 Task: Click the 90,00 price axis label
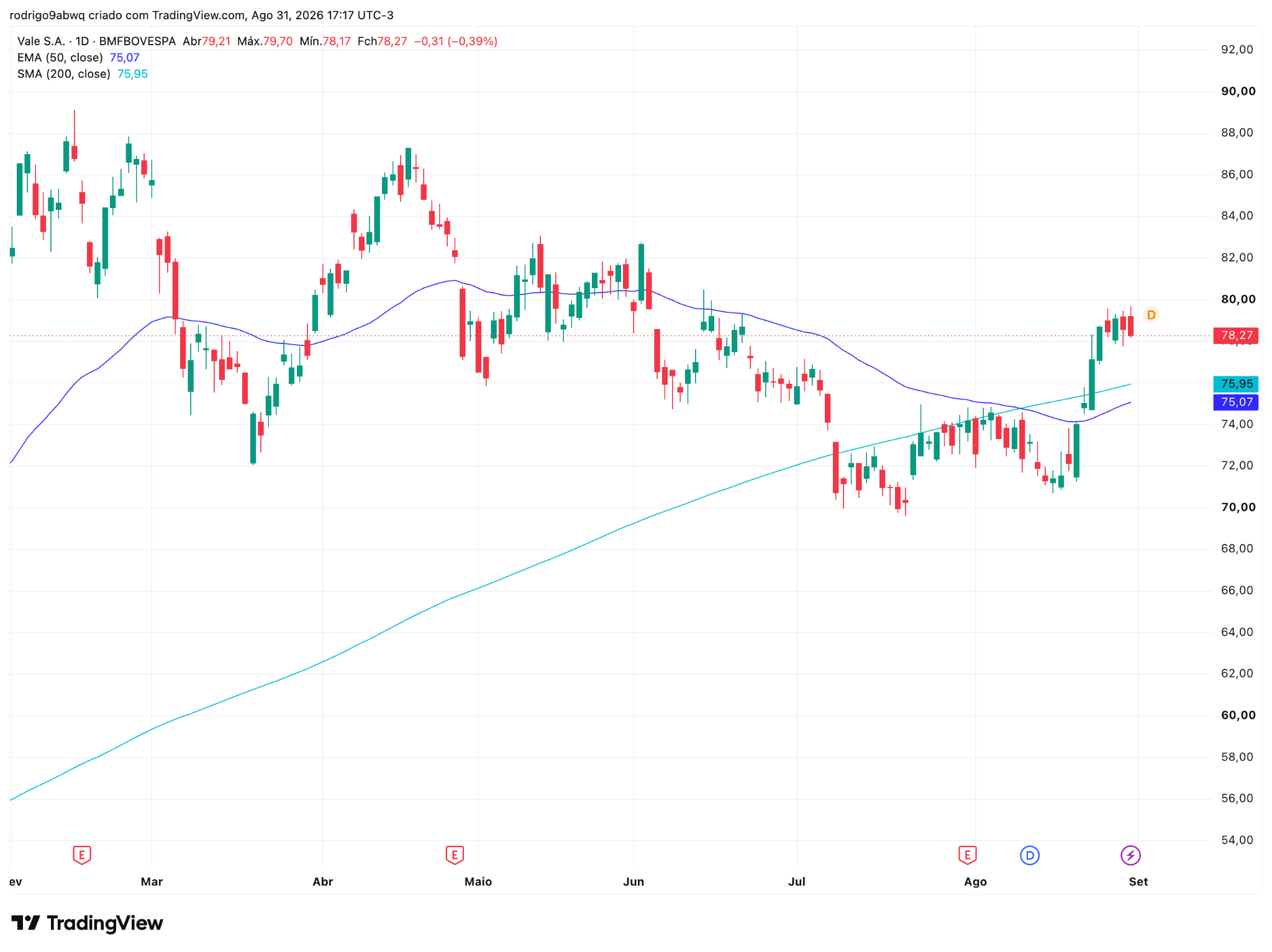coord(1238,91)
